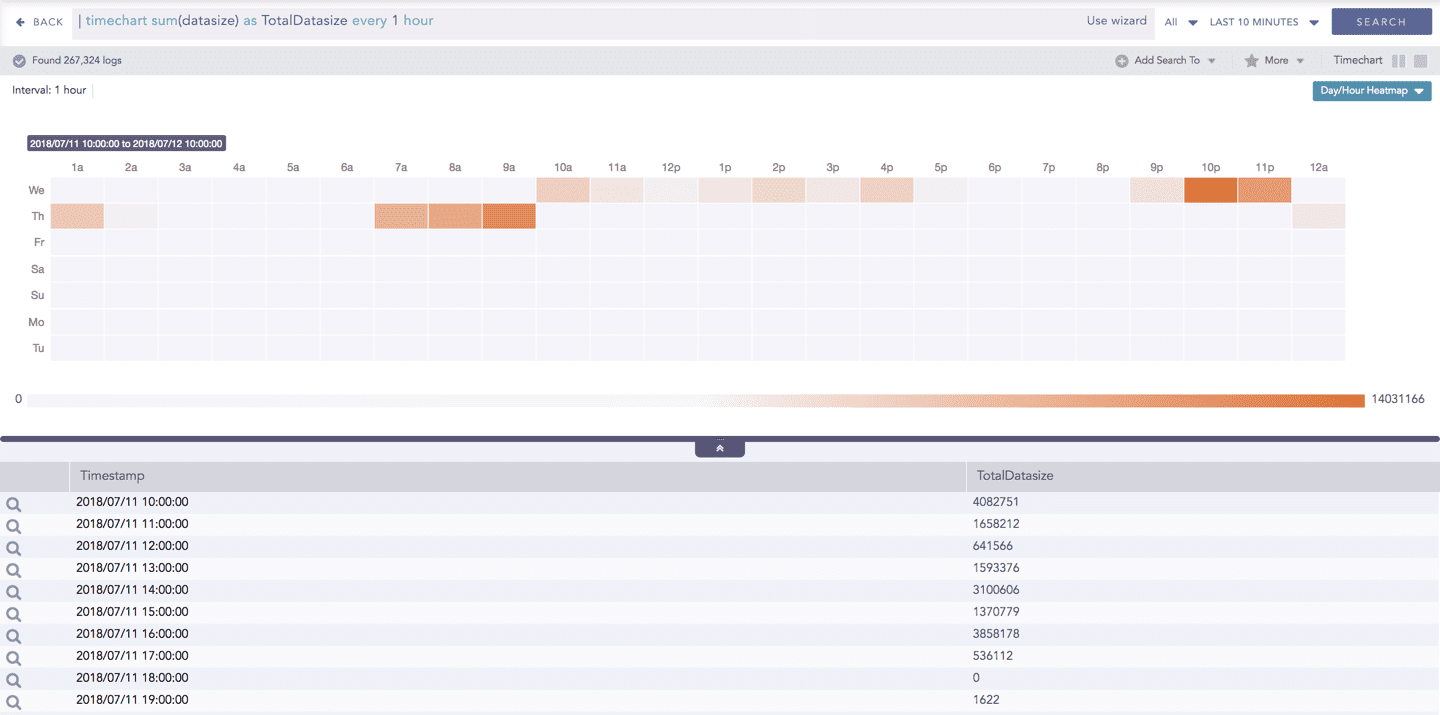Open the All logs scope dropdown

[x=1179, y=21]
